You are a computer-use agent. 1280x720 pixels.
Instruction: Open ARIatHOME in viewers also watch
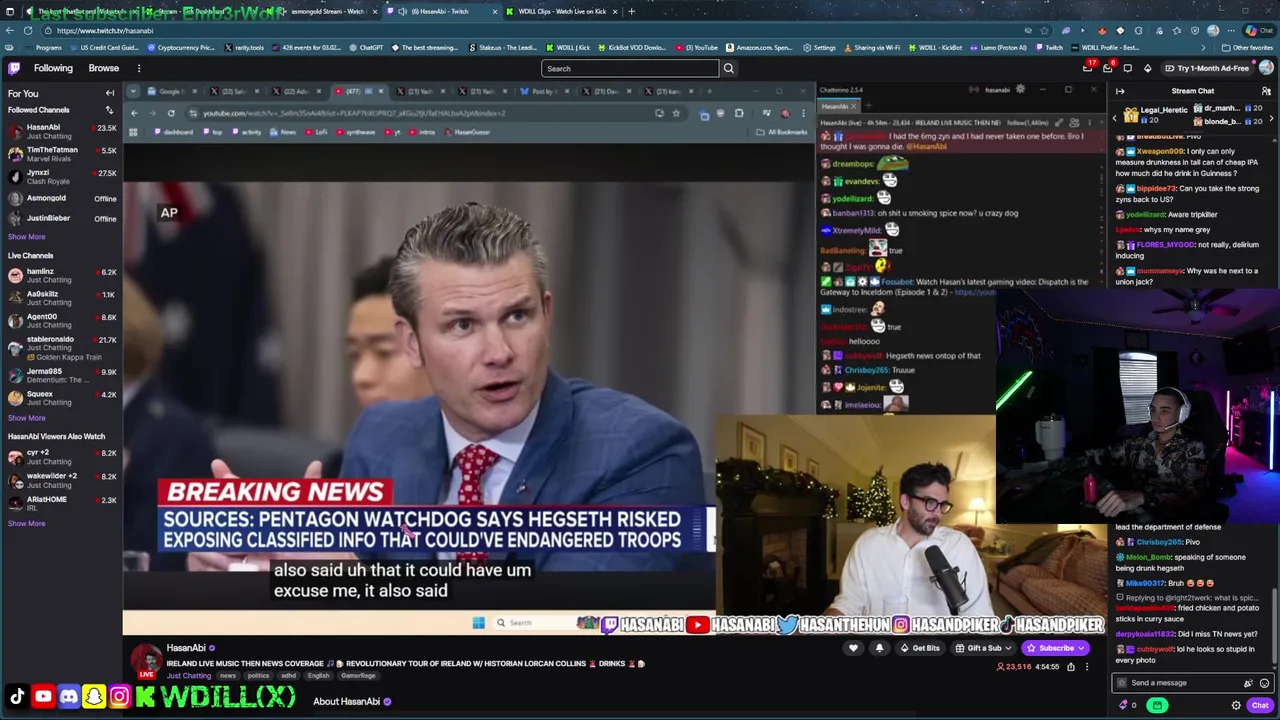point(61,503)
